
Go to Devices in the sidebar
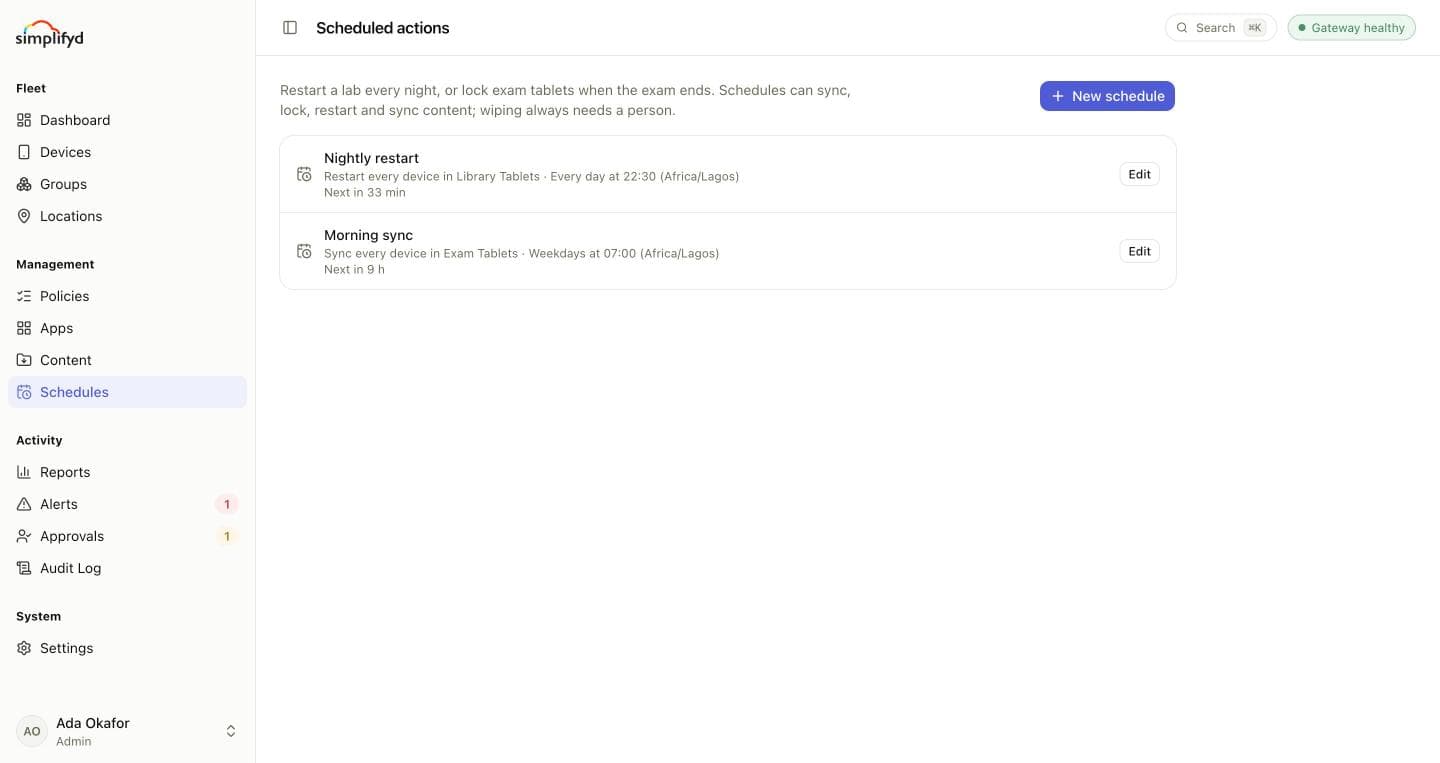click(127, 152)
